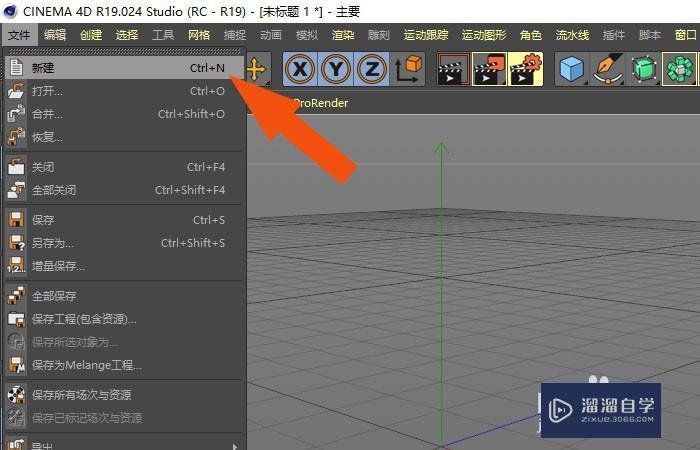
Task: Click the 保存 floppy disk icon
Action: 16,220
